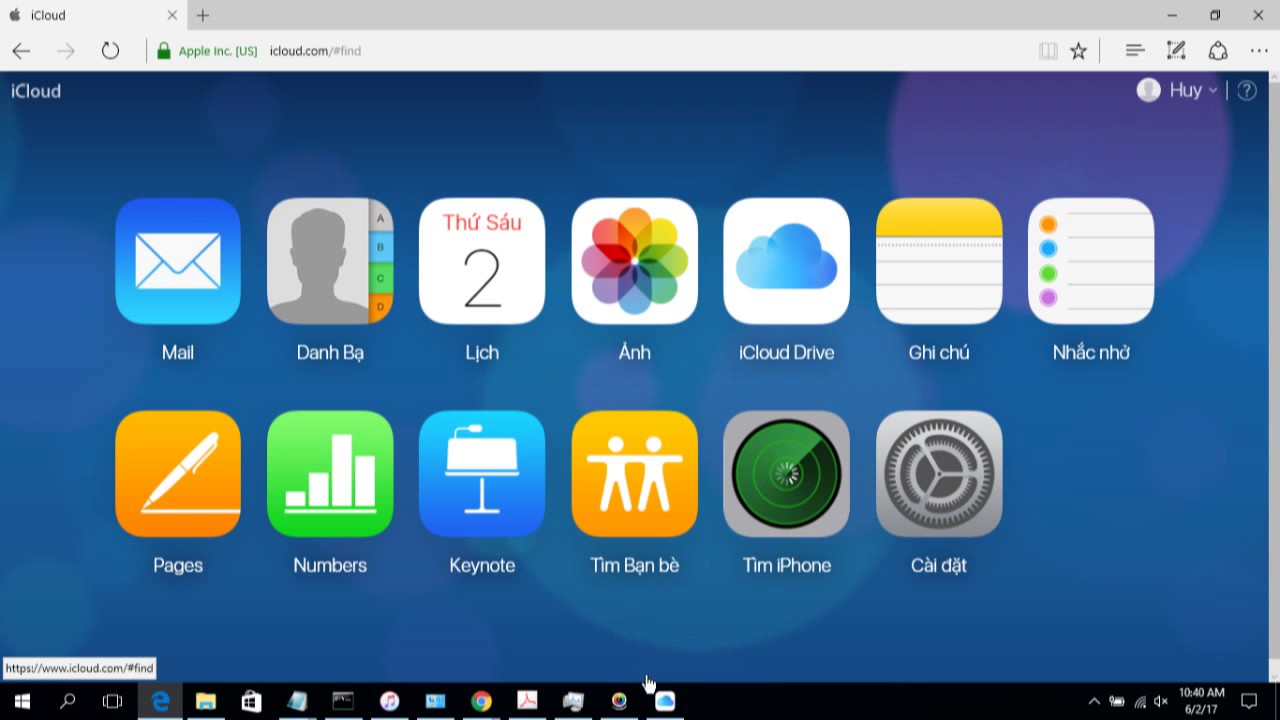Open the Ảnh photos app
This screenshot has width=1280, height=720.
click(634, 261)
